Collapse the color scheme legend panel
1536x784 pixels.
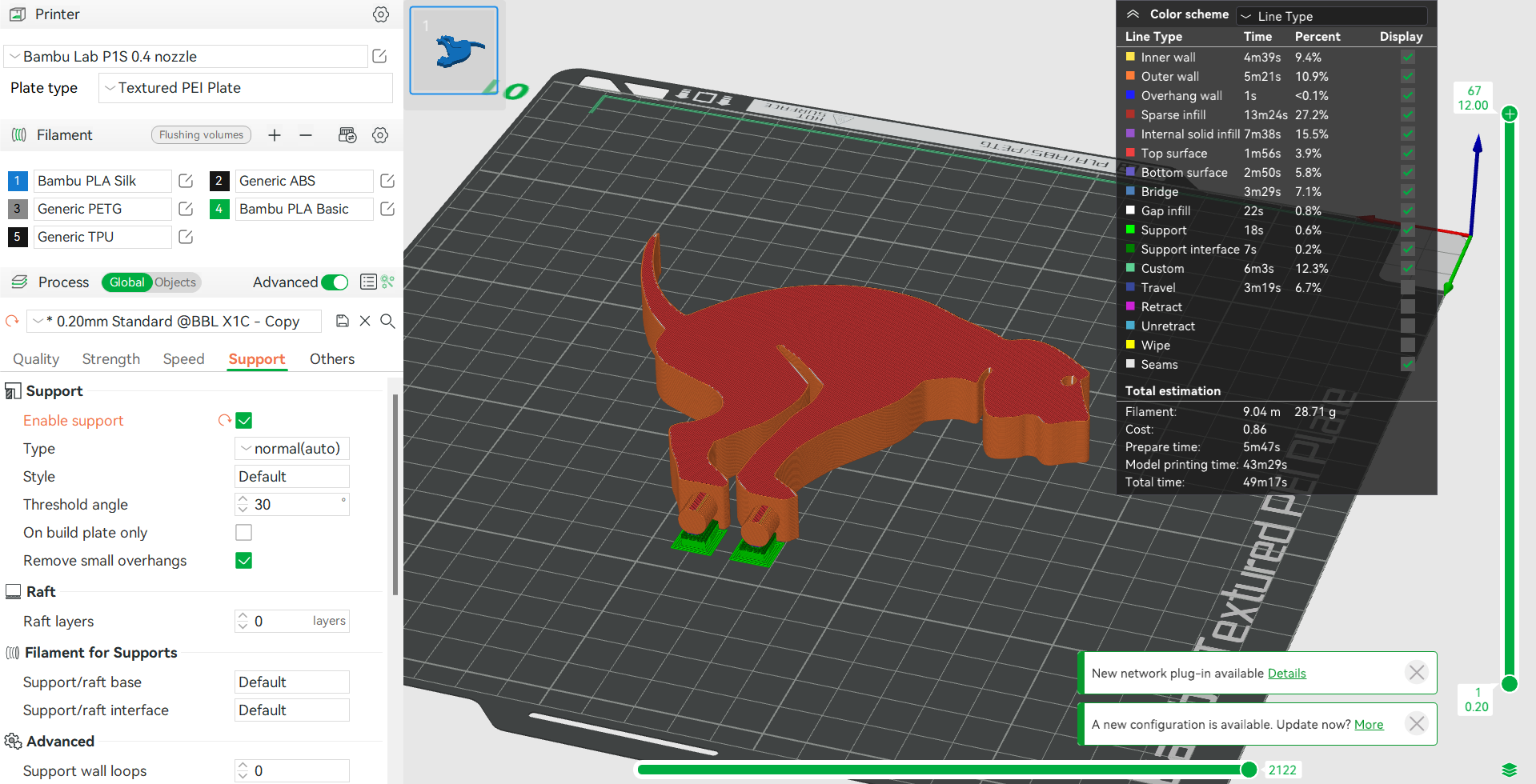(x=1133, y=14)
